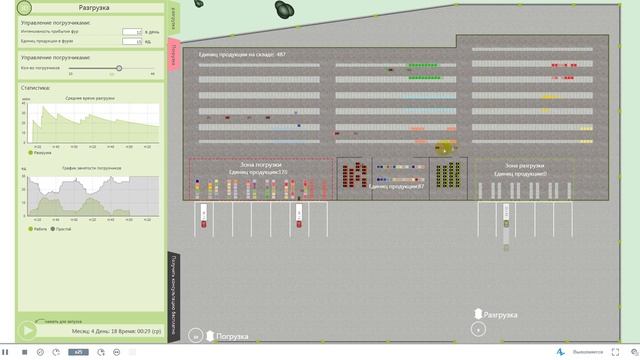
Task: Click the Разгрузка chart legend item
Action: click(x=40, y=153)
